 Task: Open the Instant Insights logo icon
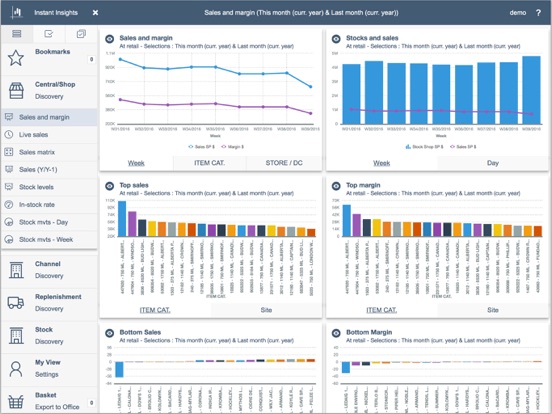pos(16,13)
